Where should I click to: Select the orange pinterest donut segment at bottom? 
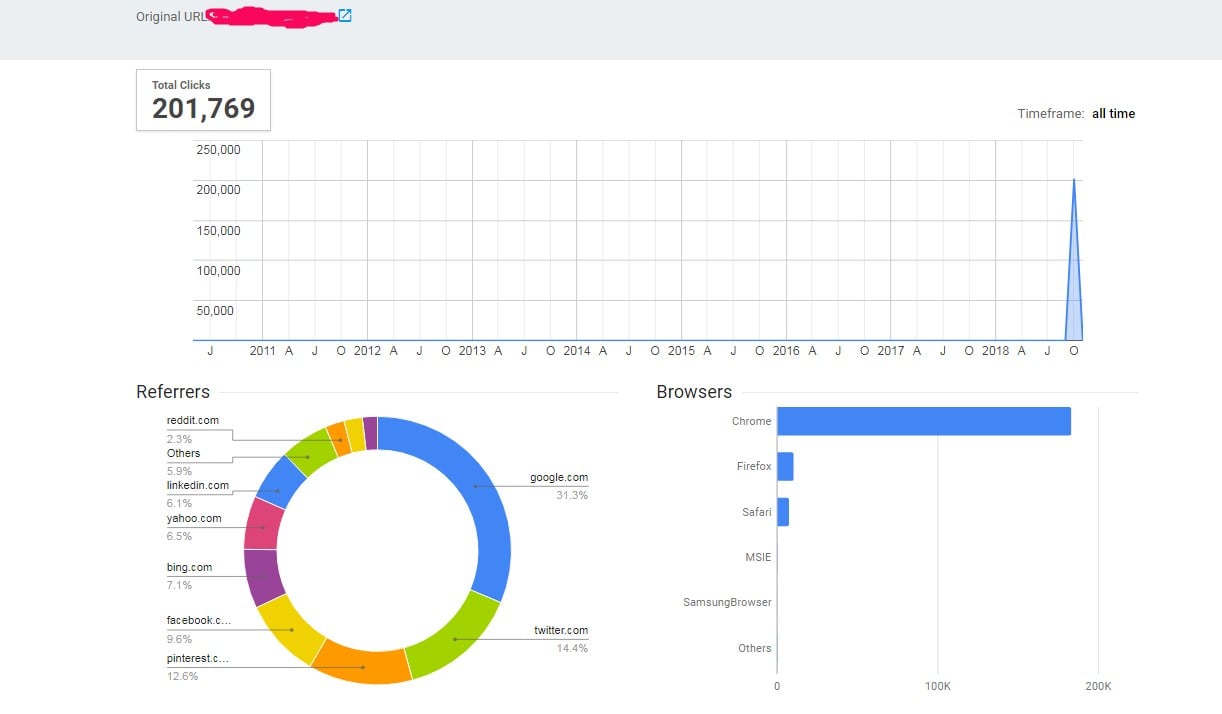click(x=362, y=664)
